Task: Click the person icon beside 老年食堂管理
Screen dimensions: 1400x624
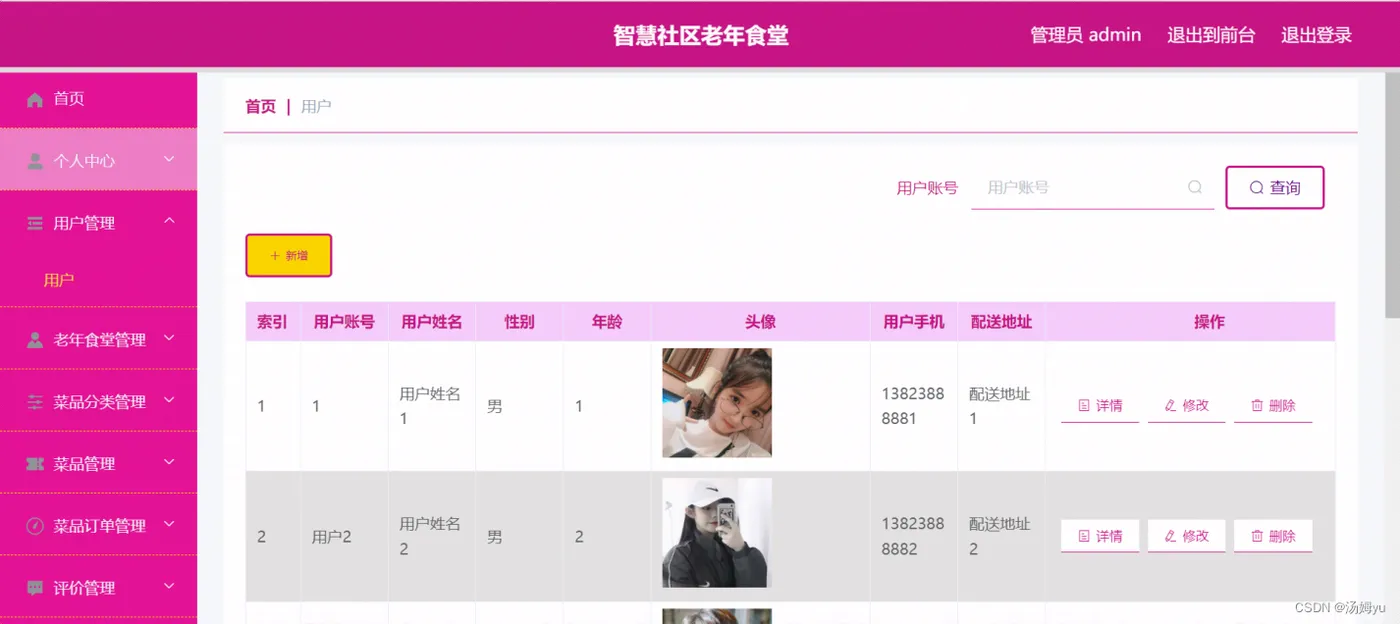Action: click(x=35, y=340)
